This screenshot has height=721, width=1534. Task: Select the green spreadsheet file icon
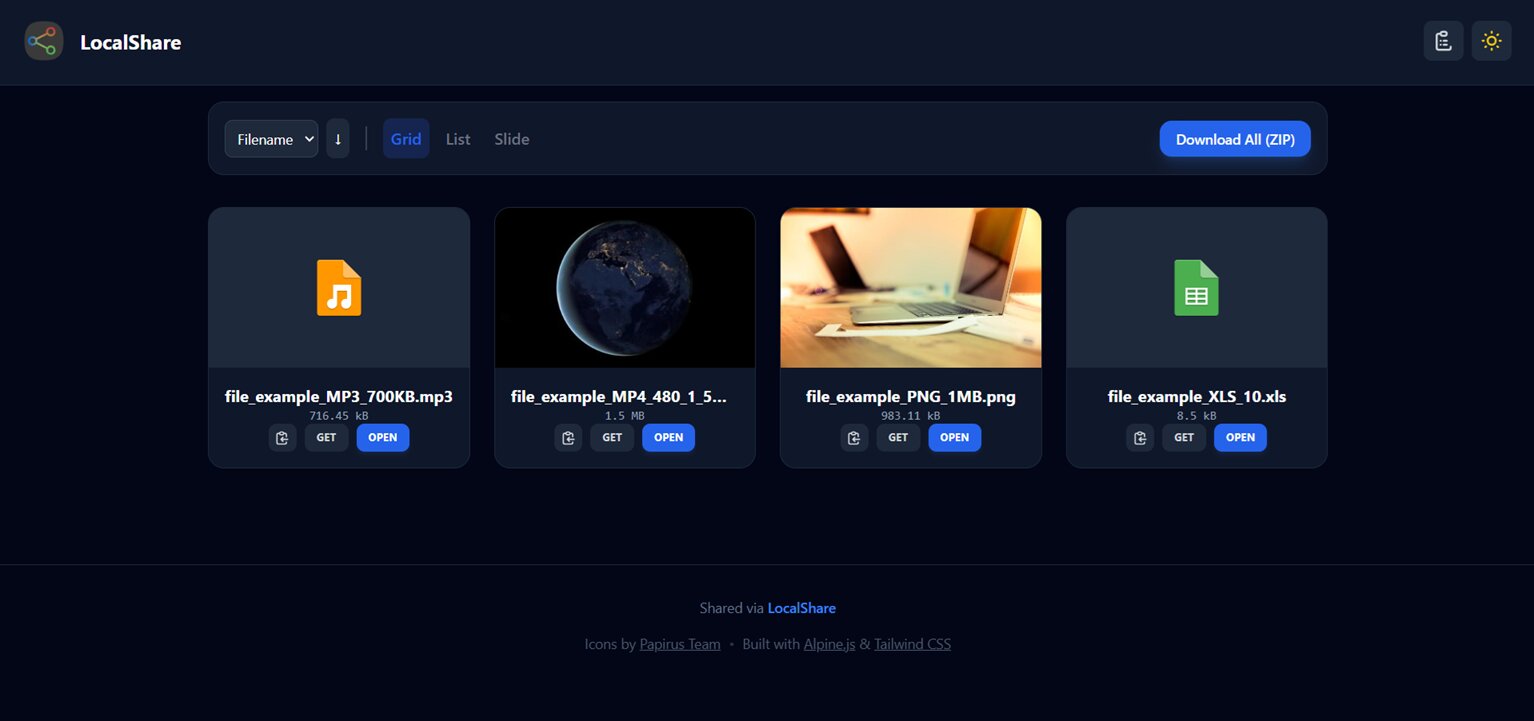(x=1196, y=288)
